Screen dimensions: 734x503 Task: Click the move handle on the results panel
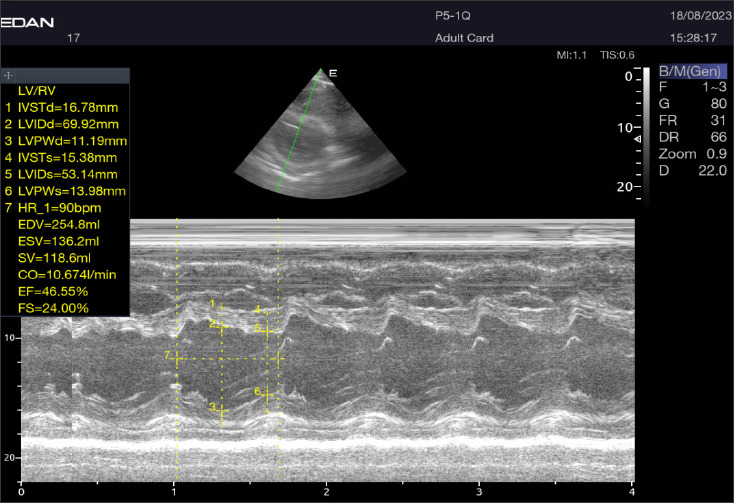click(x=9, y=76)
